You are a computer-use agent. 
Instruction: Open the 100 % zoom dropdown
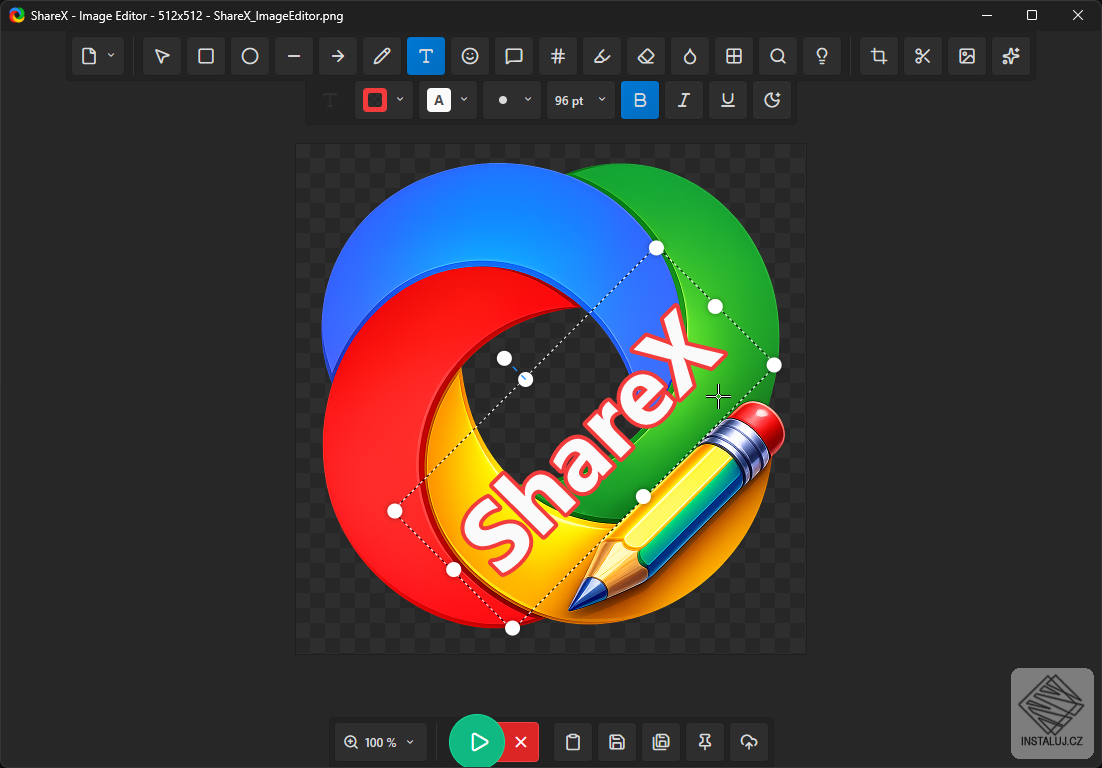coord(380,742)
